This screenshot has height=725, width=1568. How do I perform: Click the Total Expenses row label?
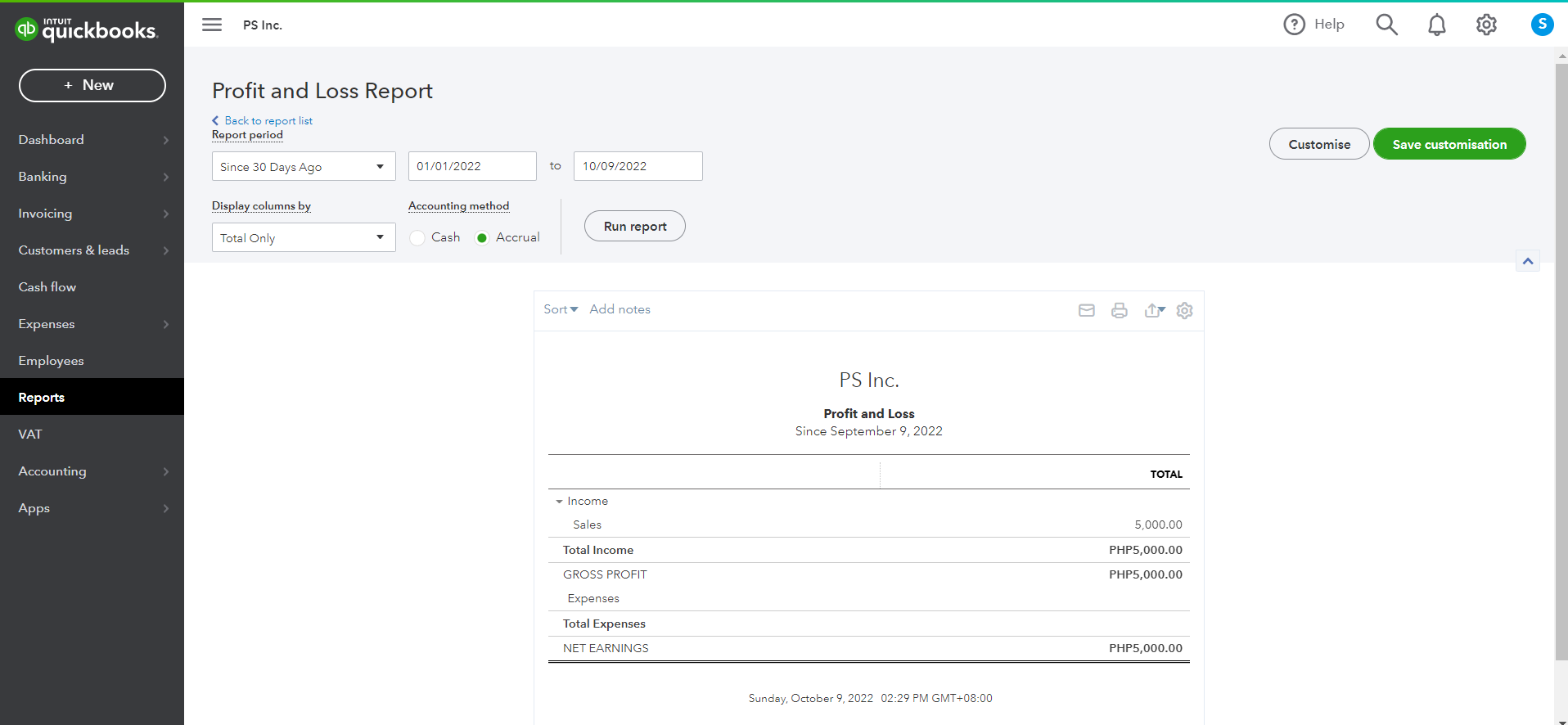pos(604,624)
